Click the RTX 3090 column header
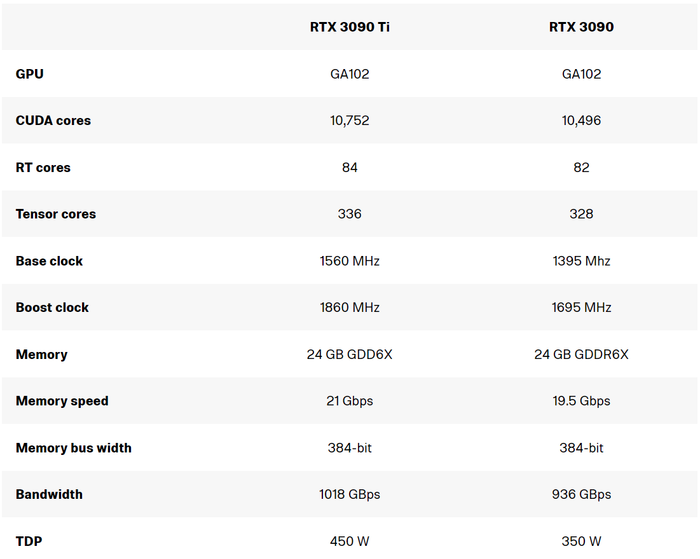Image resolution: width=700 pixels, height=559 pixels. [x=581, y=27]
